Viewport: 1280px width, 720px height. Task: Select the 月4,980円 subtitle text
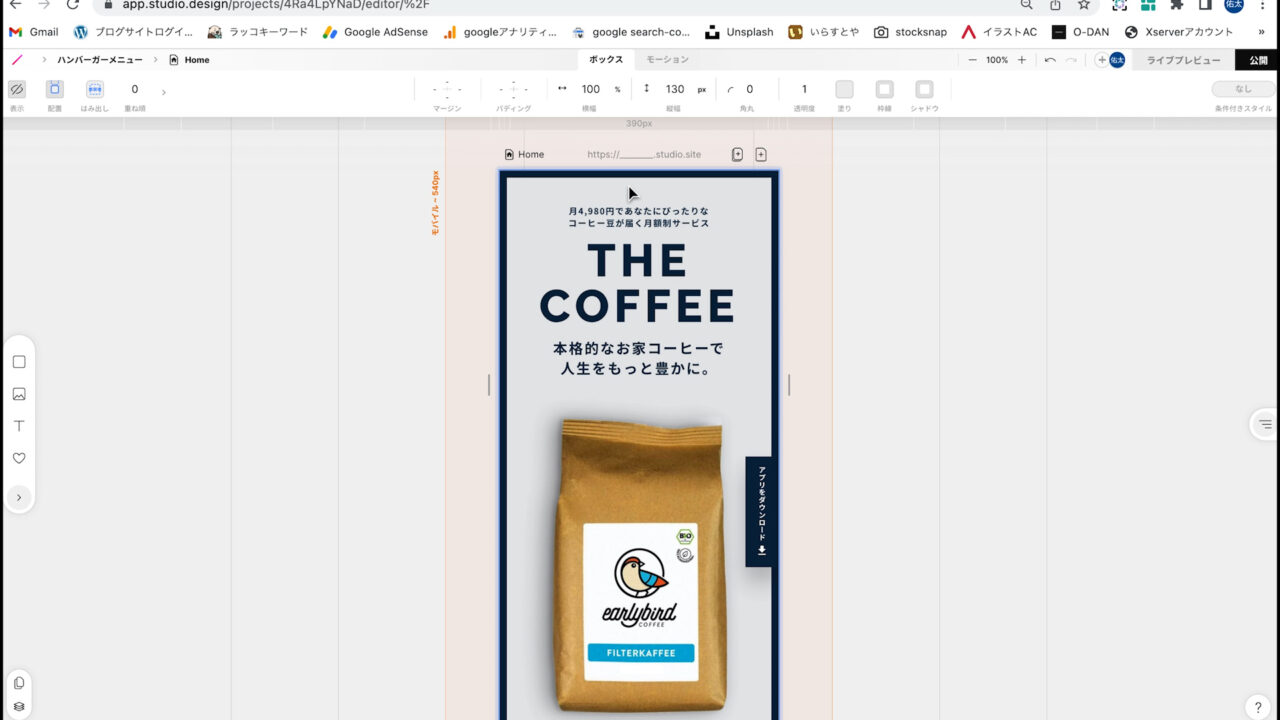[639, 217]
